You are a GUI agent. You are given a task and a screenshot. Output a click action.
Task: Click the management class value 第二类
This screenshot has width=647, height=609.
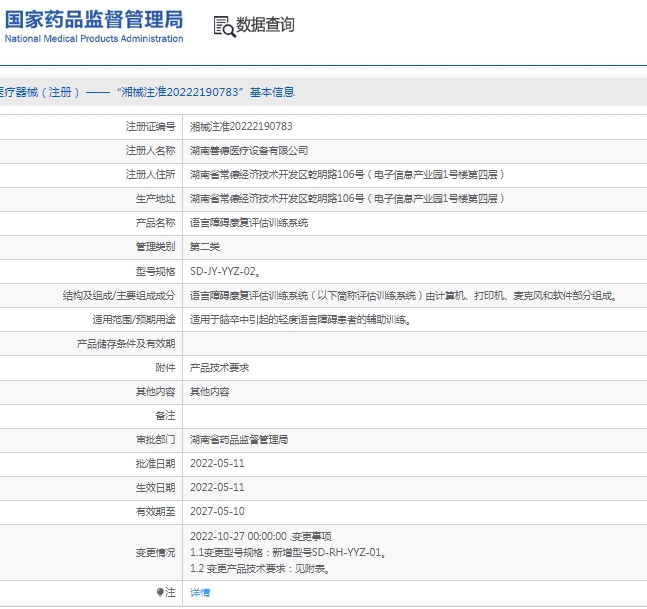point(205,247)
